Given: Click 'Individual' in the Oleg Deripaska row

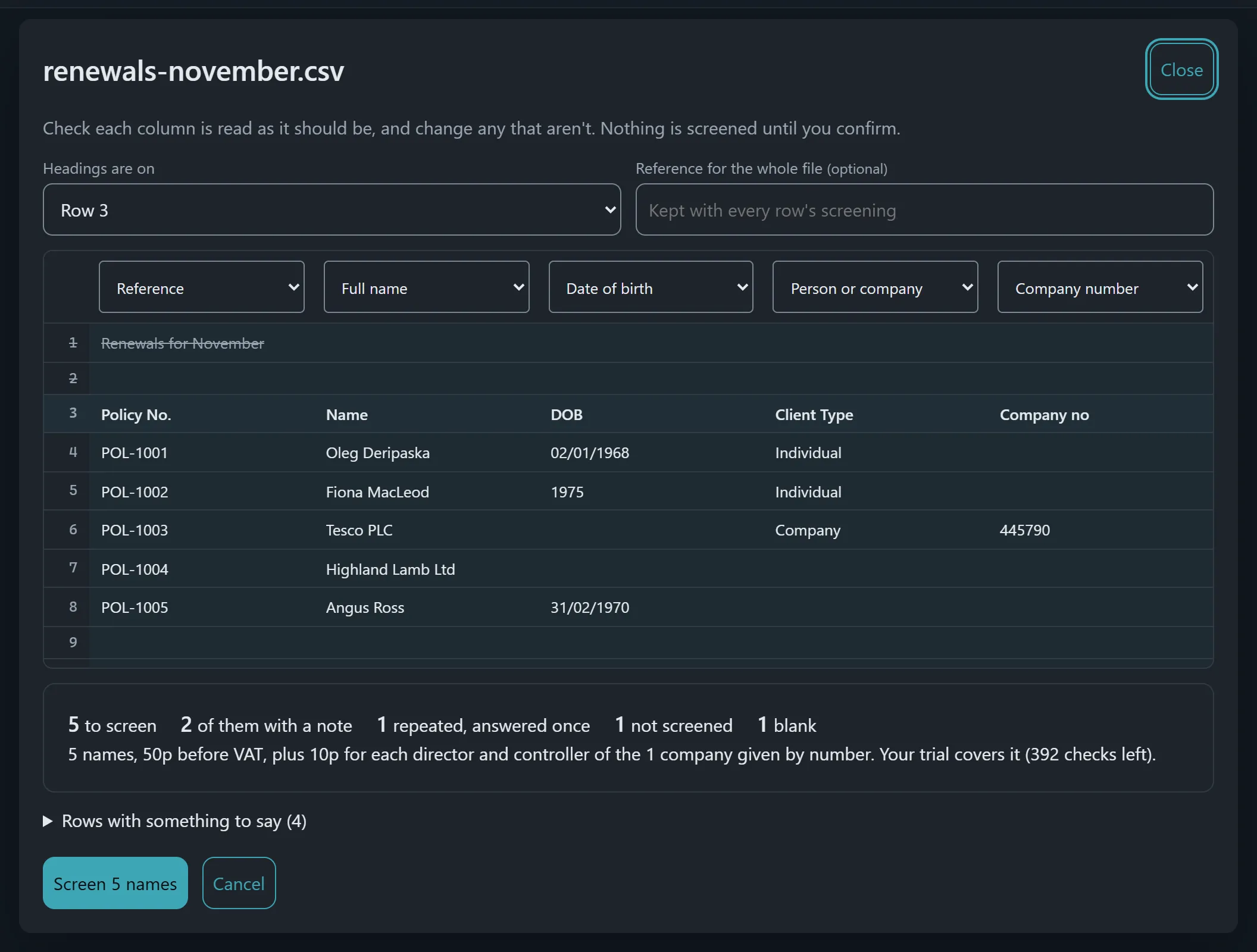Looking at the screenshot, I should 808,453.
